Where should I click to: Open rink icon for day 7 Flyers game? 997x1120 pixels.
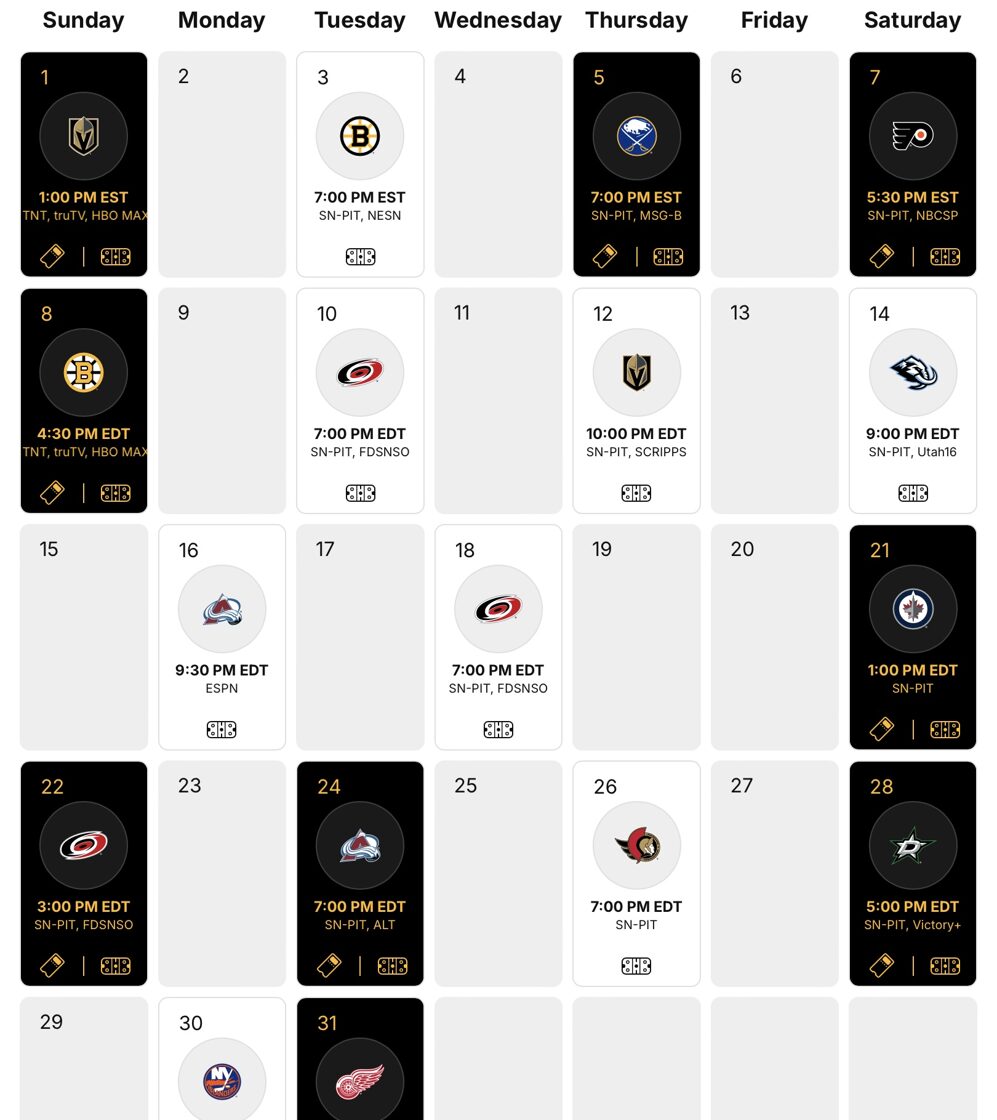click(945, 257)
